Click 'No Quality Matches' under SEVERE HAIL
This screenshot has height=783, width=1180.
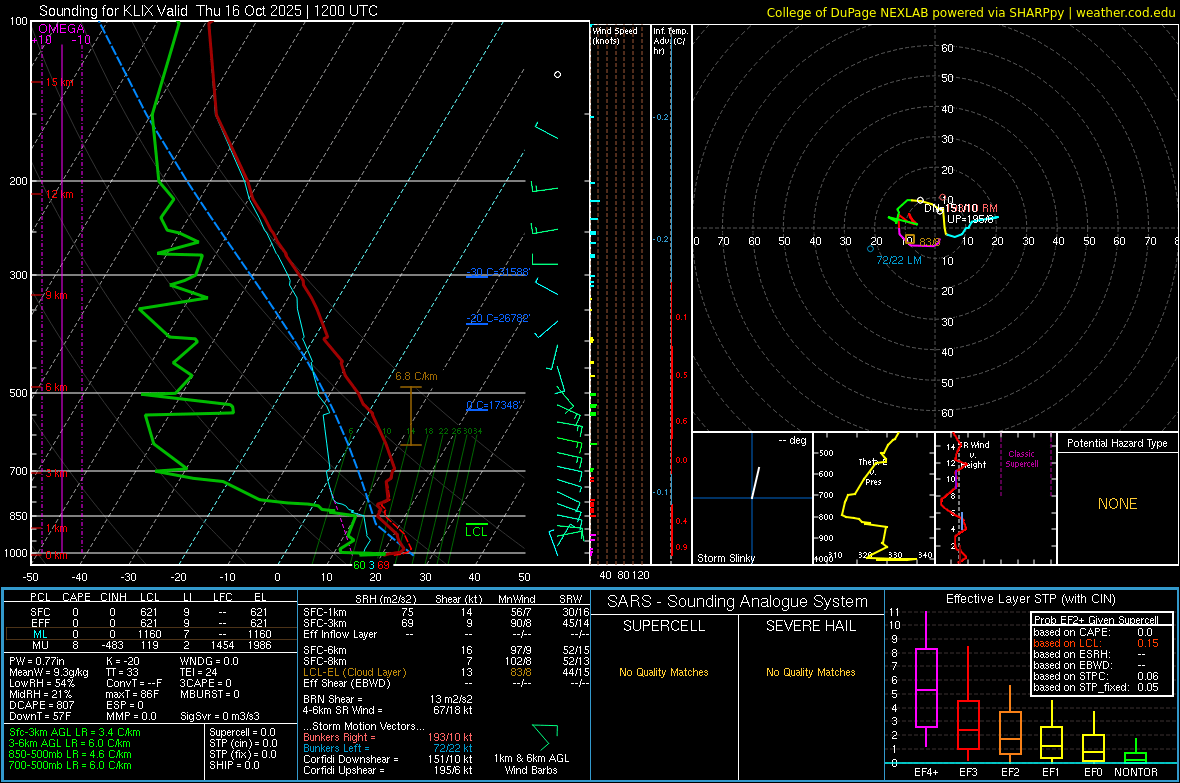click(x=810, y=672)
